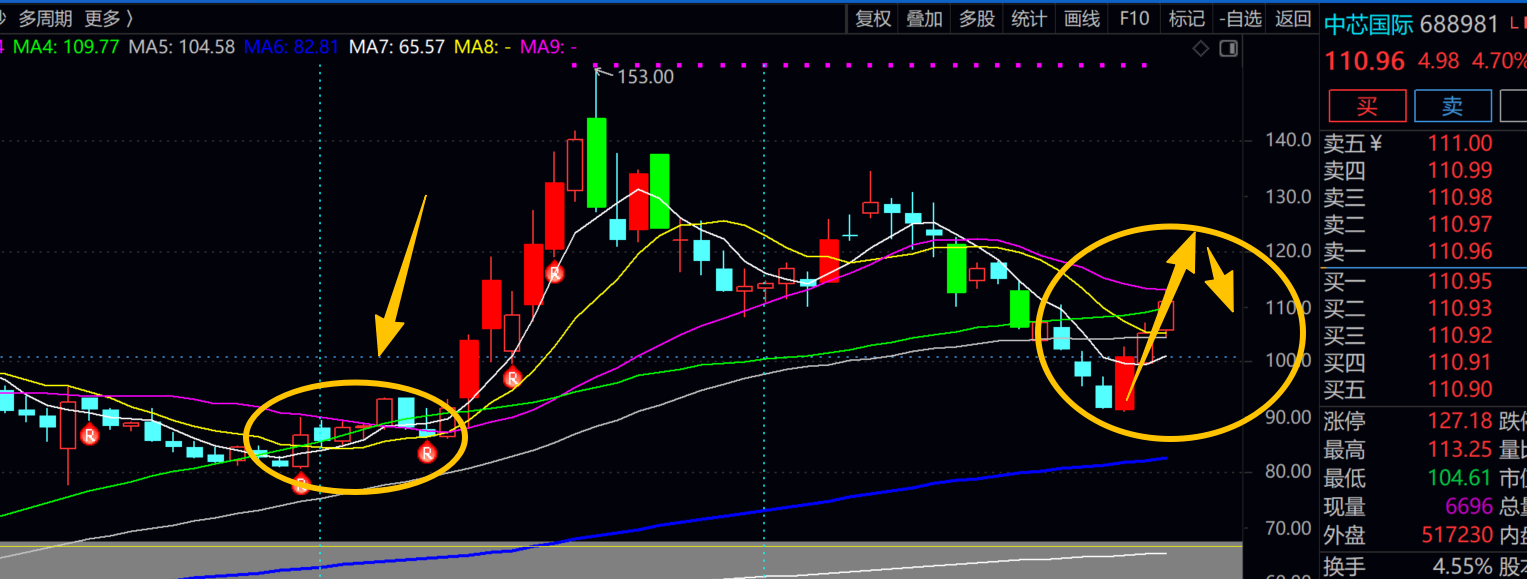The width and height of the screenshot is (1527, 579).
Task: Click the topmost R marker on the rally
Action: click(x=555, y=272)
